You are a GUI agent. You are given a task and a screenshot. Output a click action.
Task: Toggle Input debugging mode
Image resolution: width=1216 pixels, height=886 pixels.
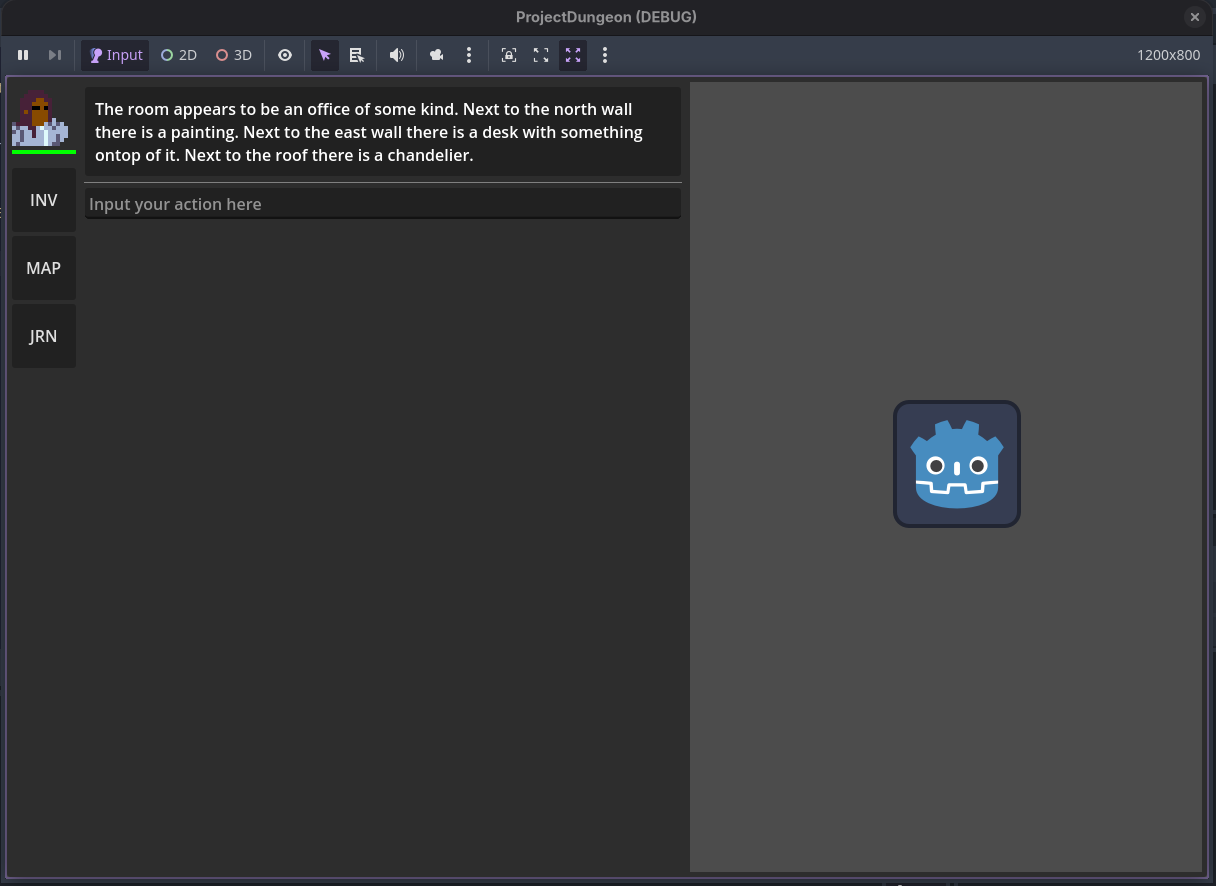(x=114, y=55)
